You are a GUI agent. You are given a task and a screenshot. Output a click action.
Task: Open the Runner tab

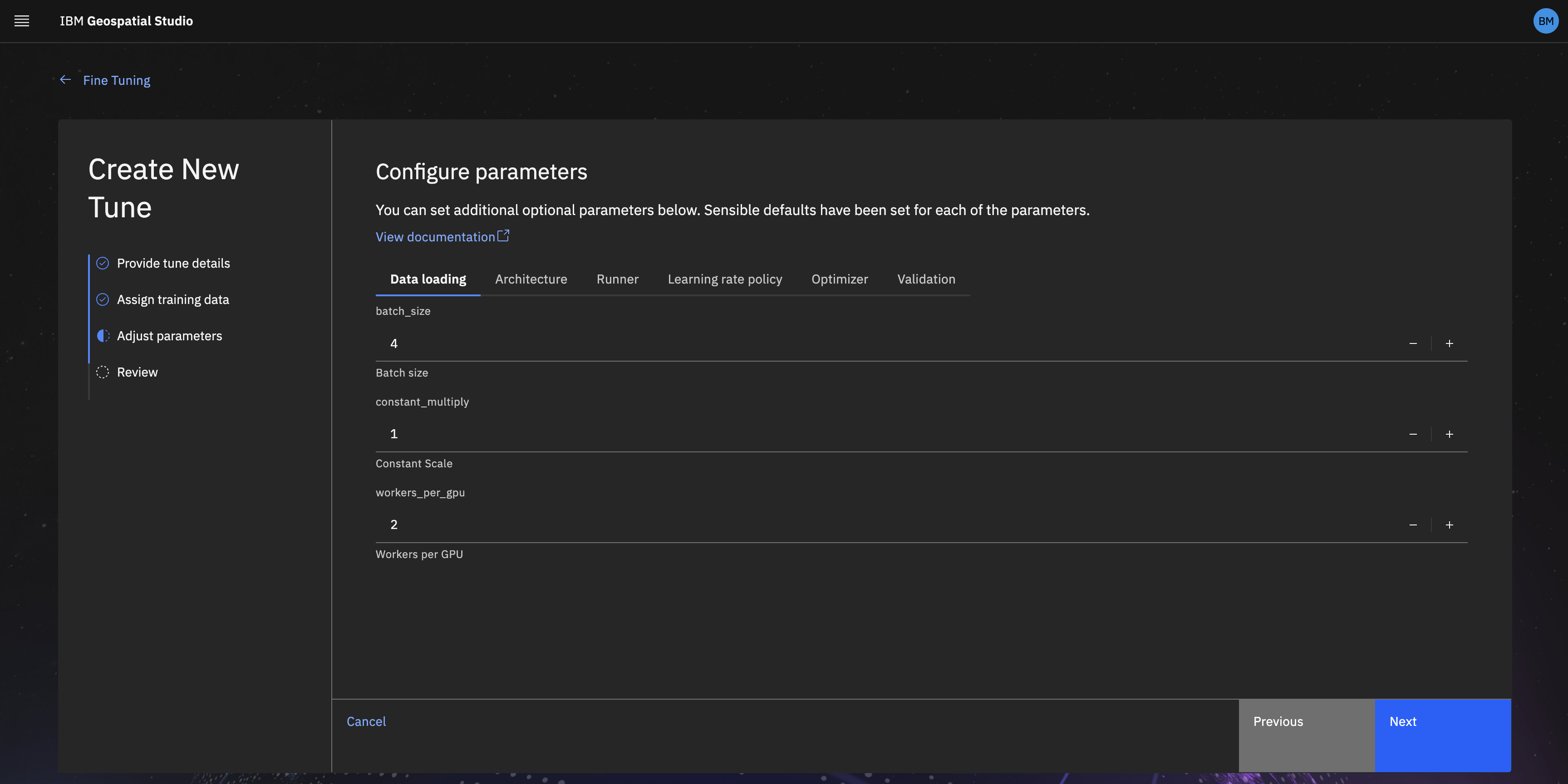click(x=617, y=279)
